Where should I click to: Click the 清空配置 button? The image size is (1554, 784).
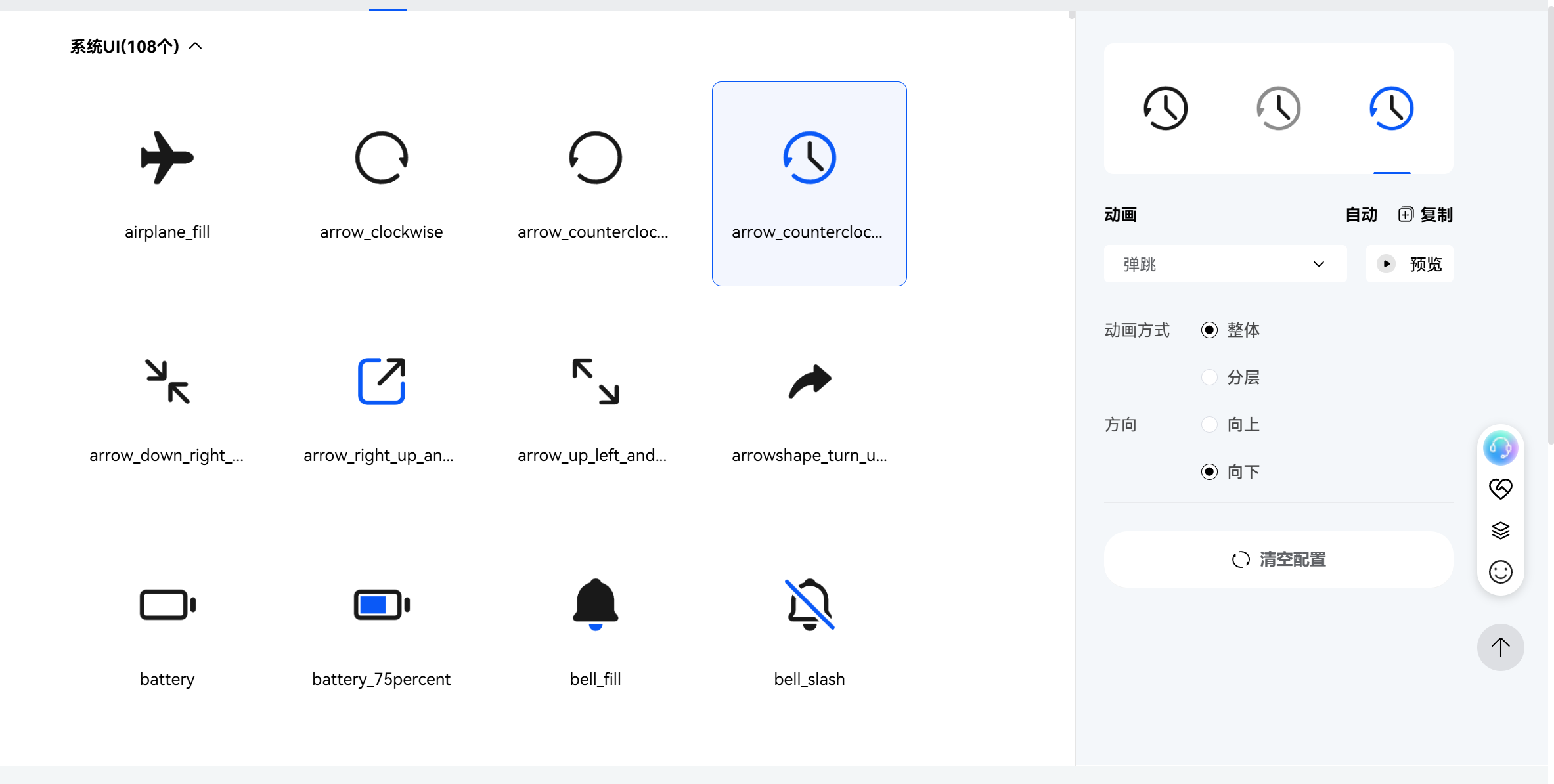(x=1278, y=559)
